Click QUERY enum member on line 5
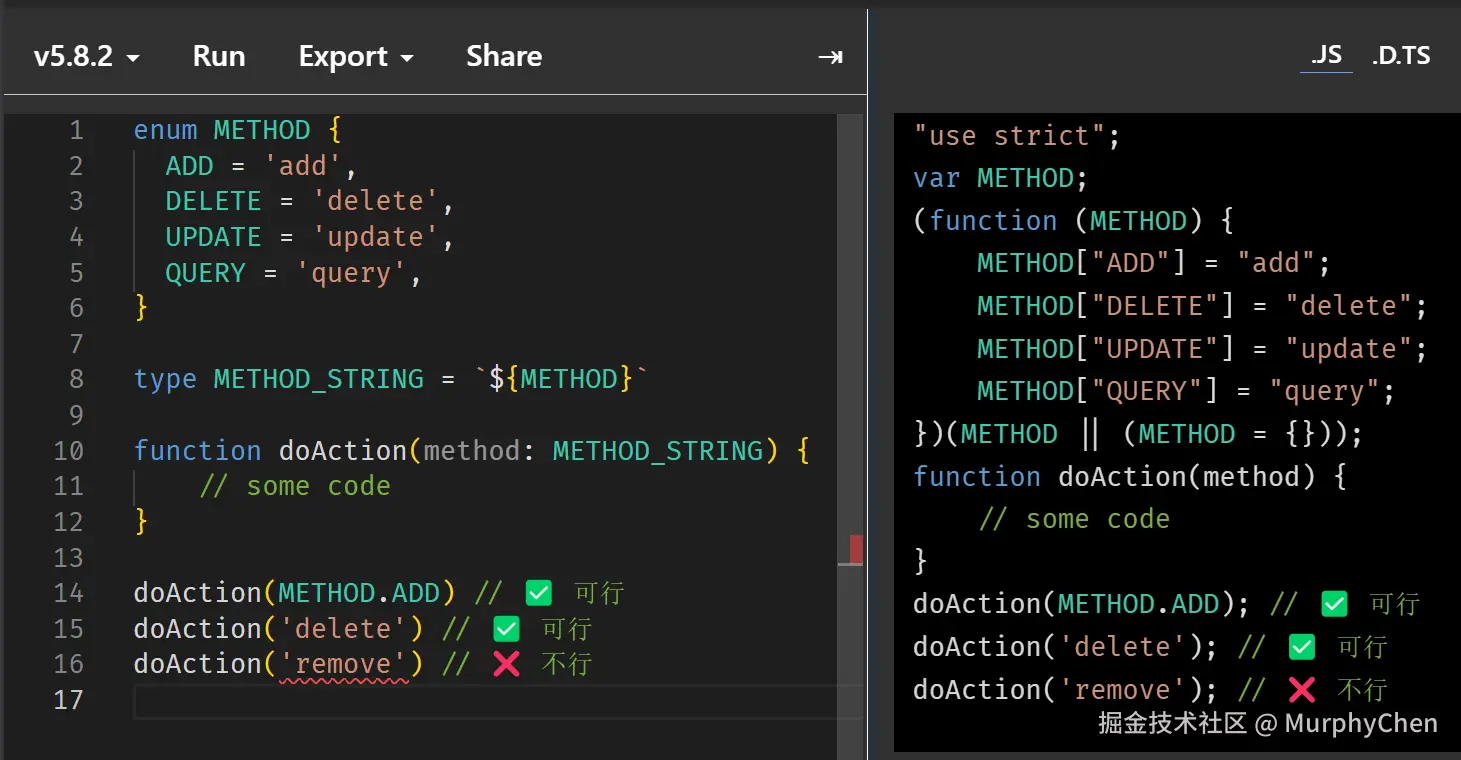This screenshot has width=1461, height=760. [x=205, y=273]
